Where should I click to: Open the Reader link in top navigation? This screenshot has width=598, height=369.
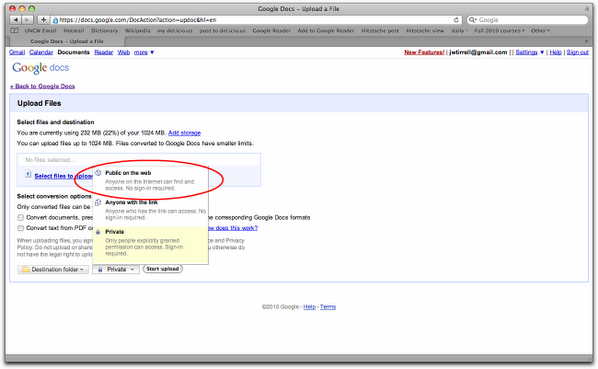tap(104, 52)
